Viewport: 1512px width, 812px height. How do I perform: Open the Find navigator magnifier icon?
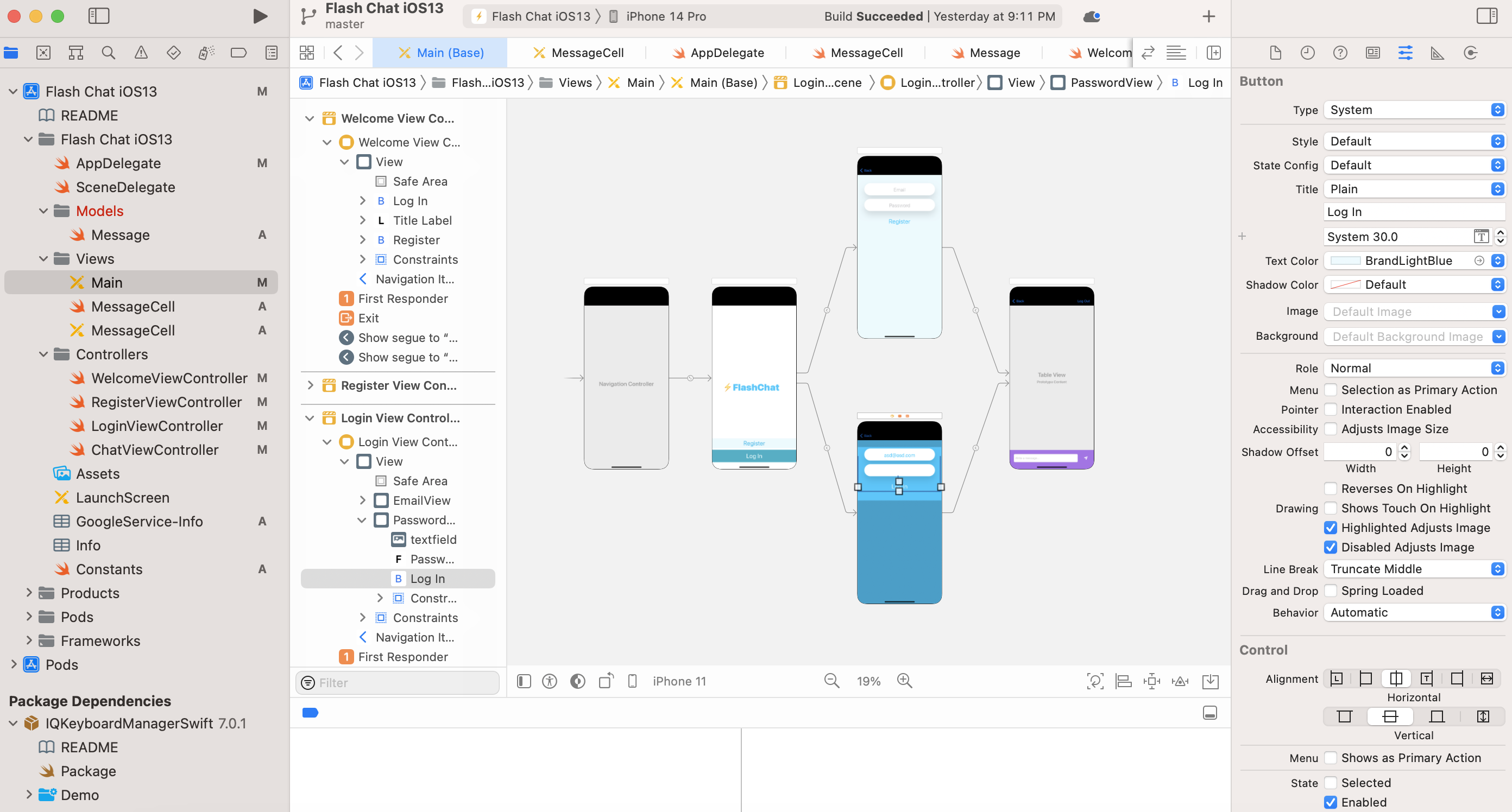click(x=108, y=53)
